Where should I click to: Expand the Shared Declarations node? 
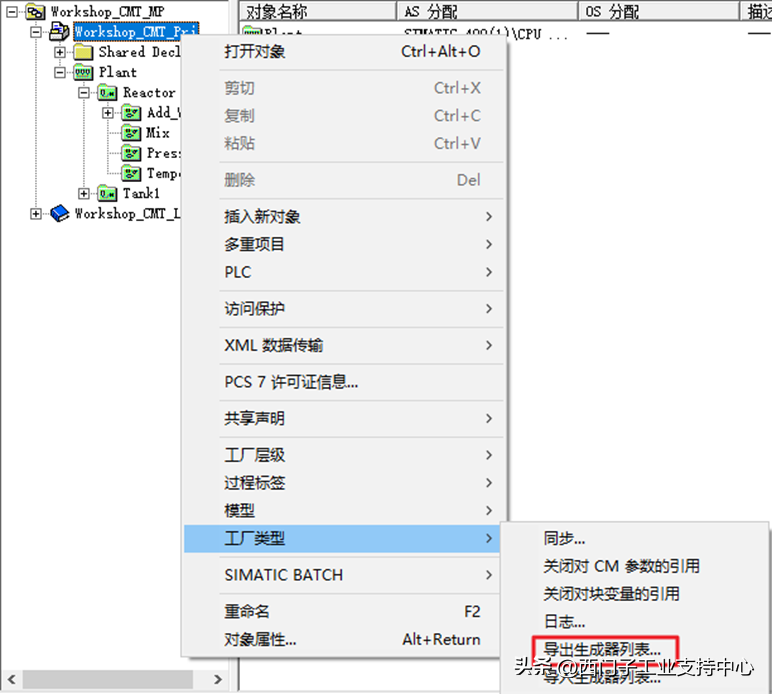(x=60, y=52)
